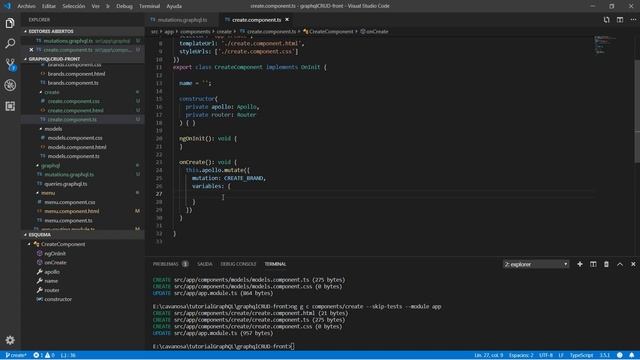640x360 pixels.
Task: Open brands.component.html in explorer
Action: (x=76, y=74)
